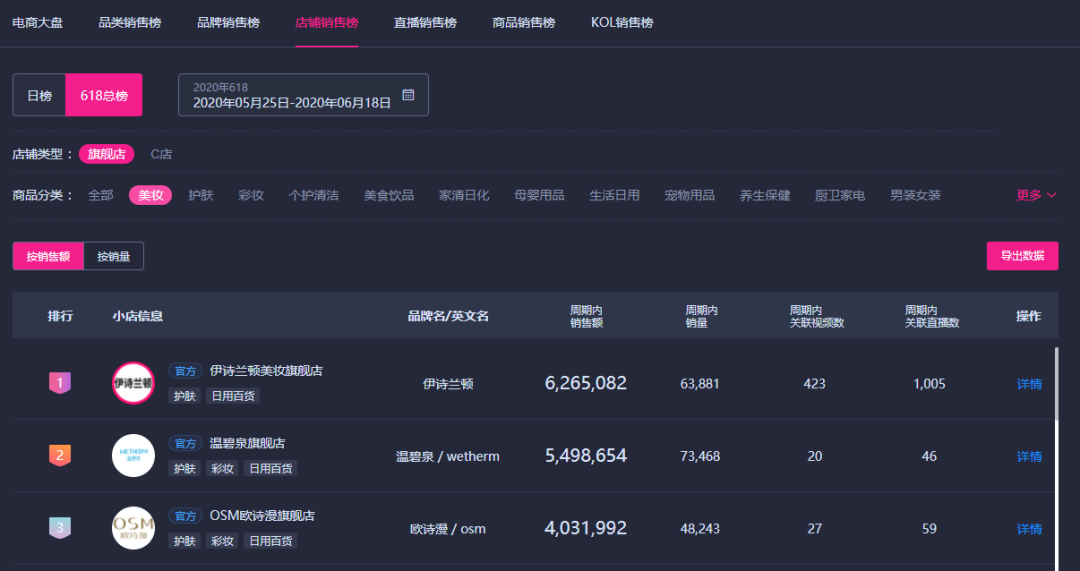Filter by 母婴用品 category

(x=539, y=196)
